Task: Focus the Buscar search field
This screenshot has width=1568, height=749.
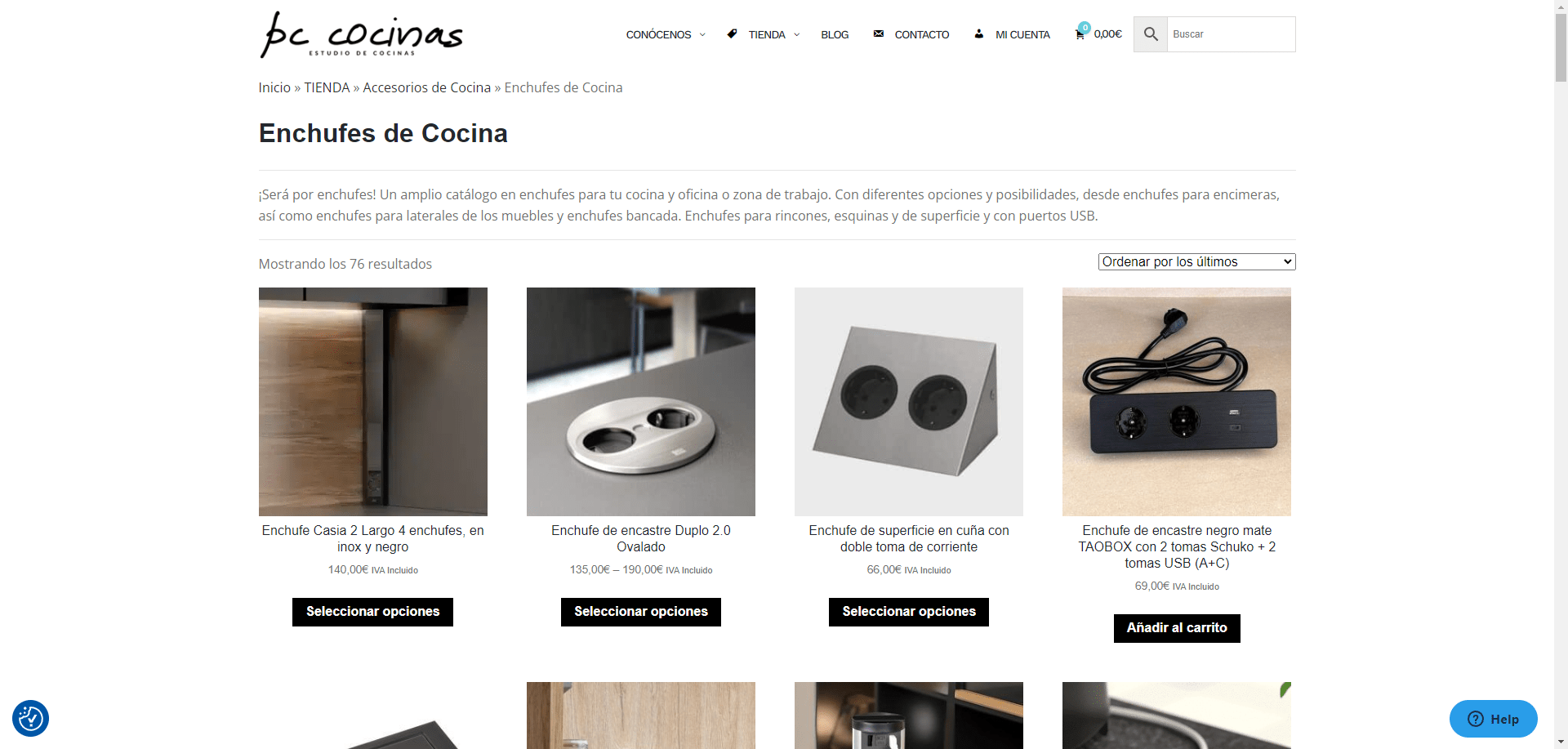Action: [x=1231, y=34]
